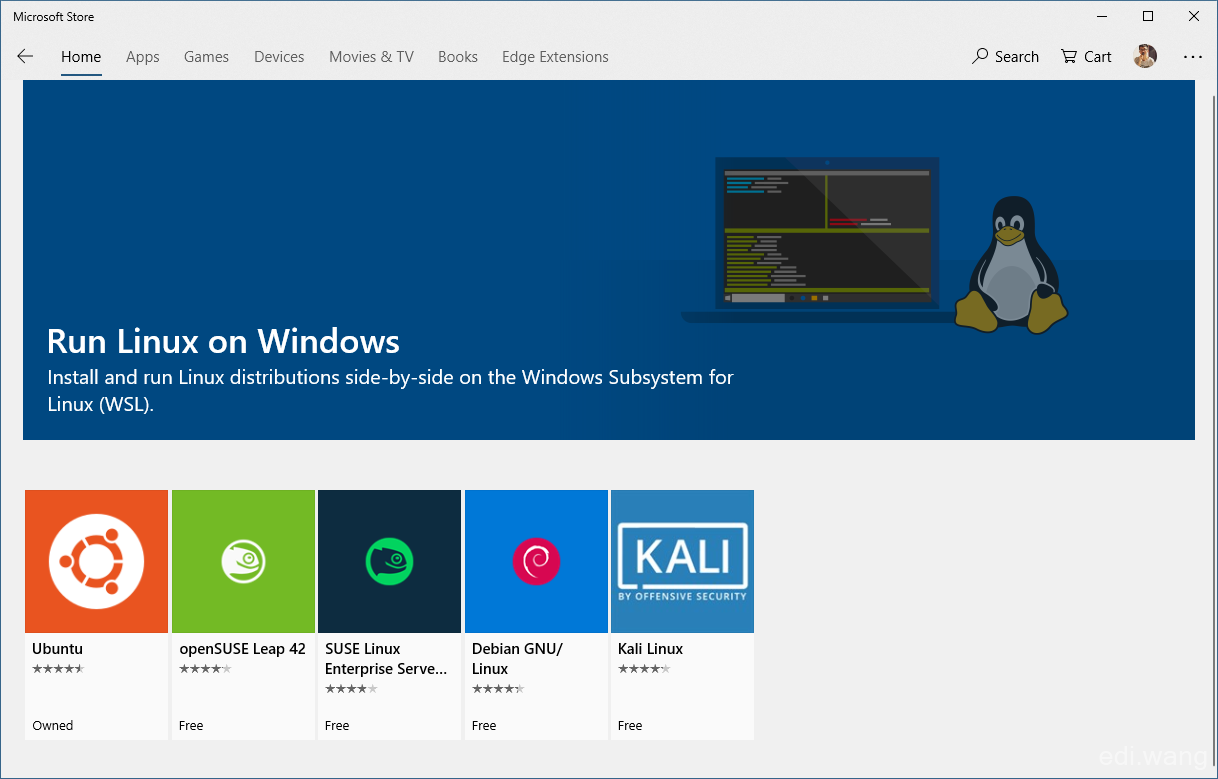
Task: Click the Debian star rating
Action: tap(498, 688)
